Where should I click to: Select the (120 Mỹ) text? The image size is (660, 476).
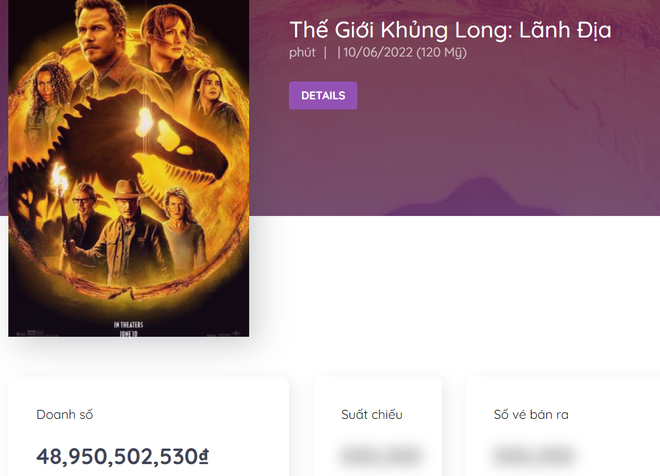click(442, 53)
